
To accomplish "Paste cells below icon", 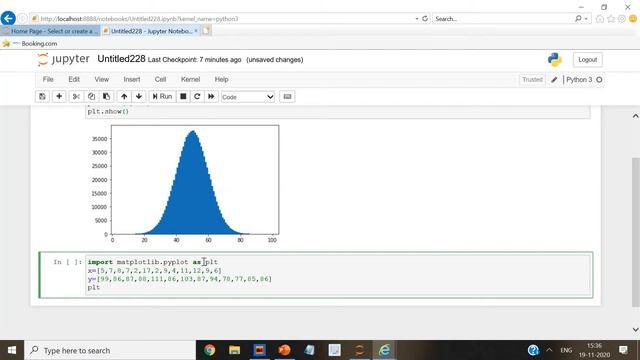I will (107, 97).
